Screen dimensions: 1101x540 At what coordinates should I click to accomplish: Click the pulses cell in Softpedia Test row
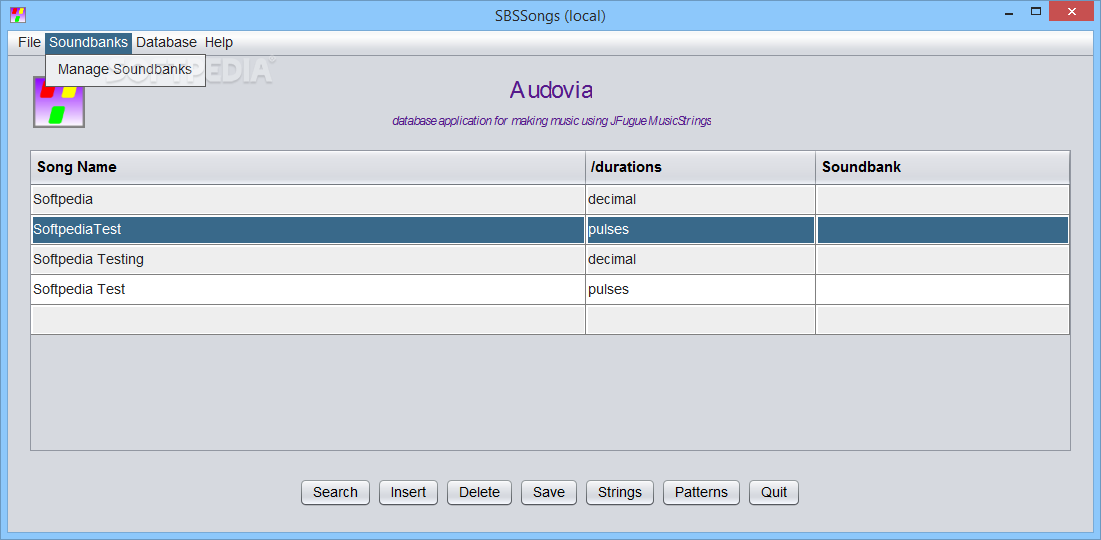click(x=700, y=289)
